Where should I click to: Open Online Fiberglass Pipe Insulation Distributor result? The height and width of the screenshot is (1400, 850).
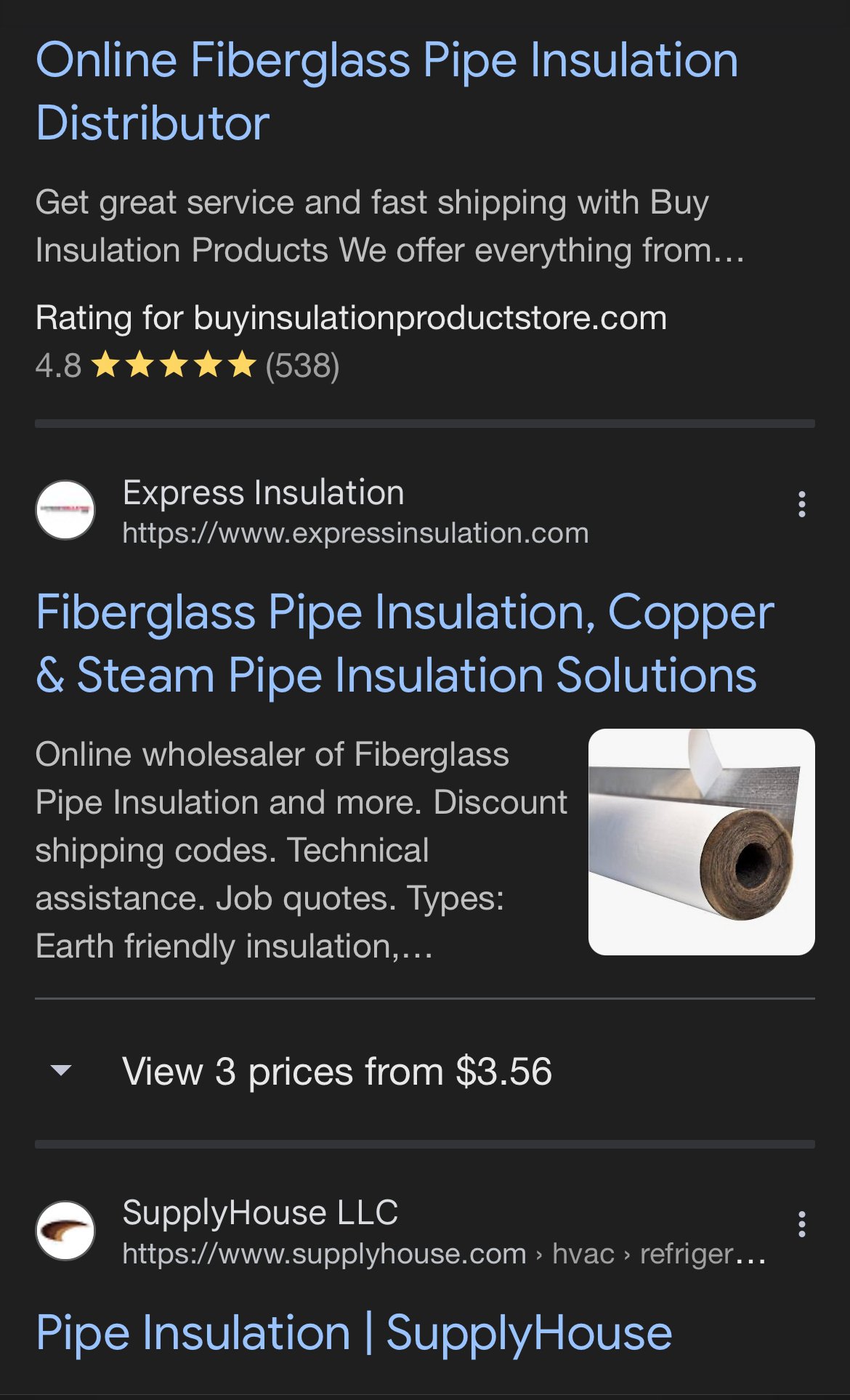coord(386,91)
